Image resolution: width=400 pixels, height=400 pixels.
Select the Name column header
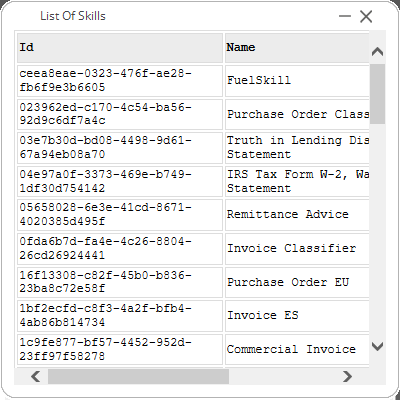coord(297,48)
